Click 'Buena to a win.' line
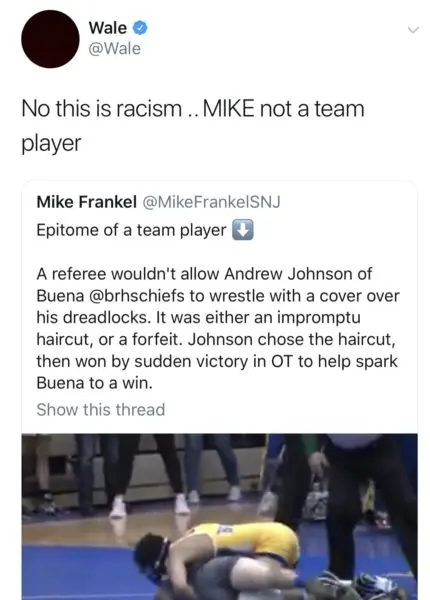The width and height of the screenshot is (430, 600). coord(94,383)
